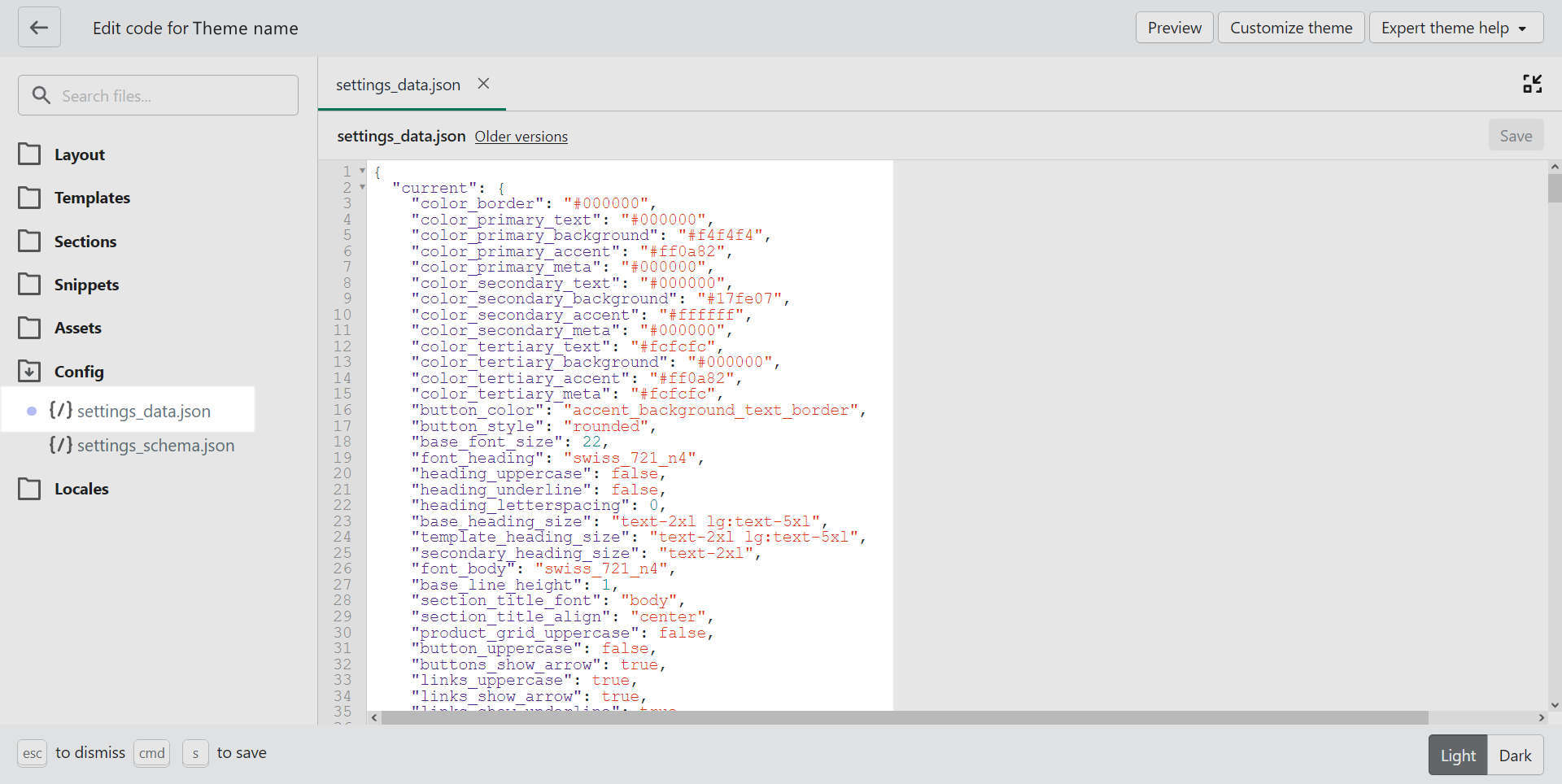Click the "font_heading" value "swiss_721_n4"
The width and height of the screenshot is (1562, 784).
point(630,458)
